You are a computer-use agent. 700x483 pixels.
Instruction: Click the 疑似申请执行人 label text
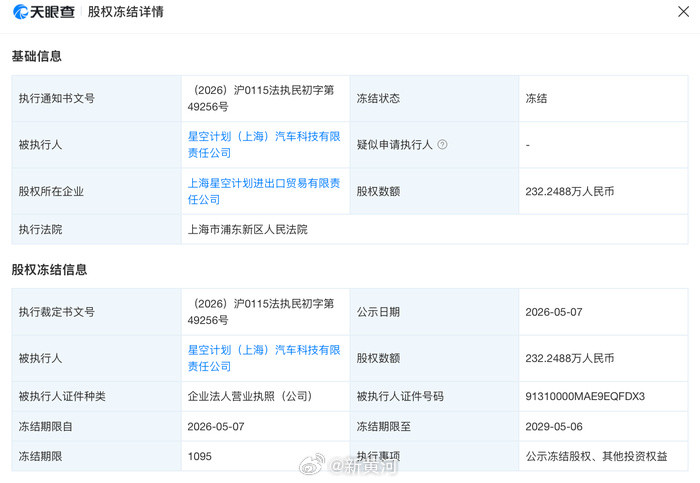pyautogui.click(x=395, y=145)
